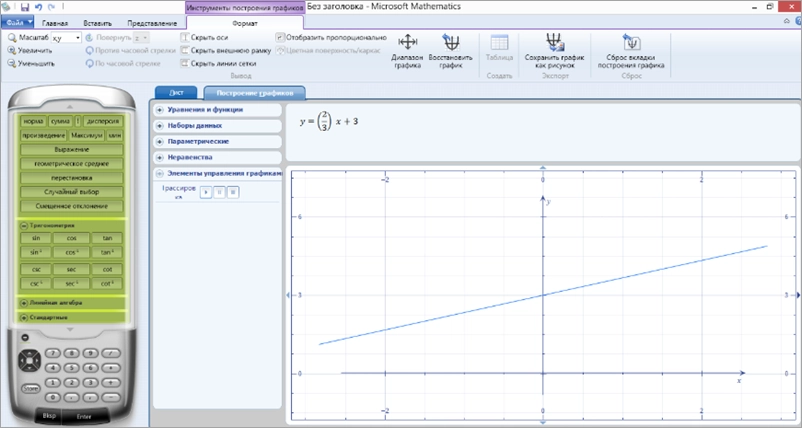Click the геометрическое среднее button

coord(72,164)
